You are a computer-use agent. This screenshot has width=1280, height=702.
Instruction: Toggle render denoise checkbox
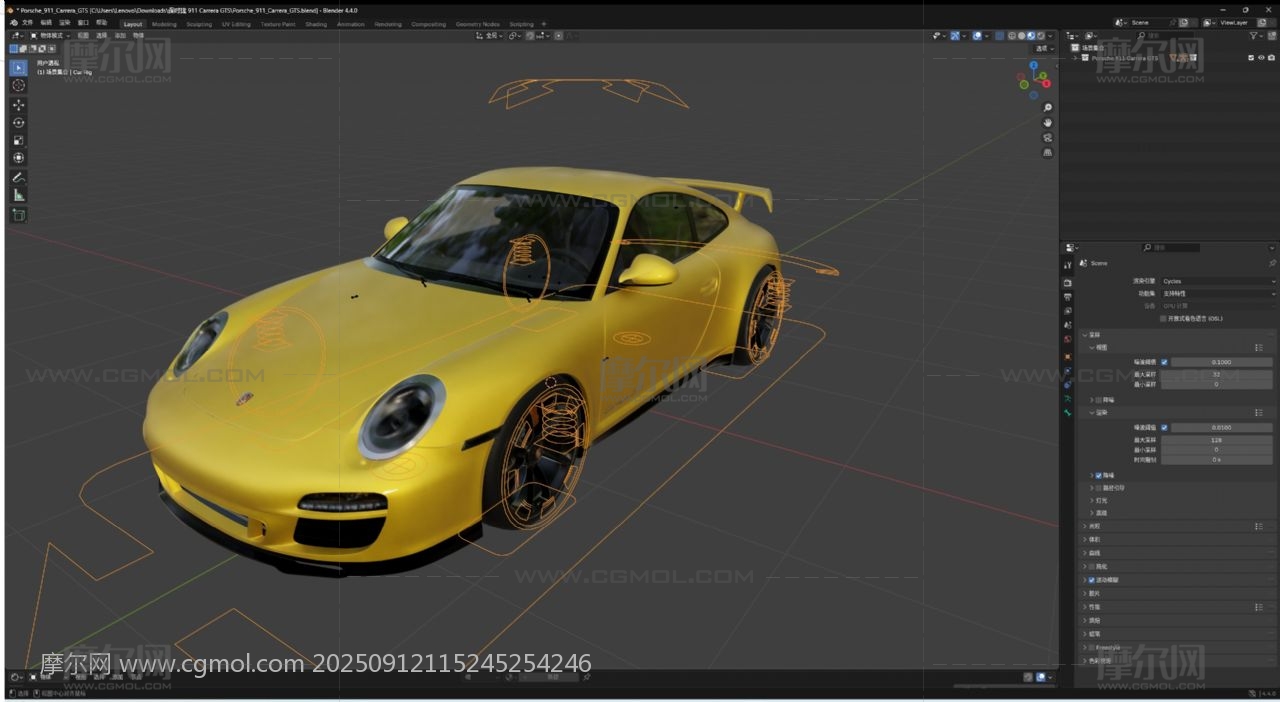coord(1099,475)
